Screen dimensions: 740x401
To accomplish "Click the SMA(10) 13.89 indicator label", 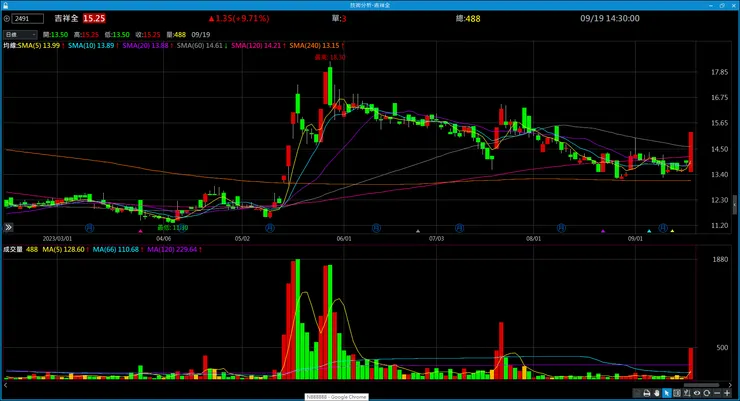I will pyautogui.click(x=91, y=46).
